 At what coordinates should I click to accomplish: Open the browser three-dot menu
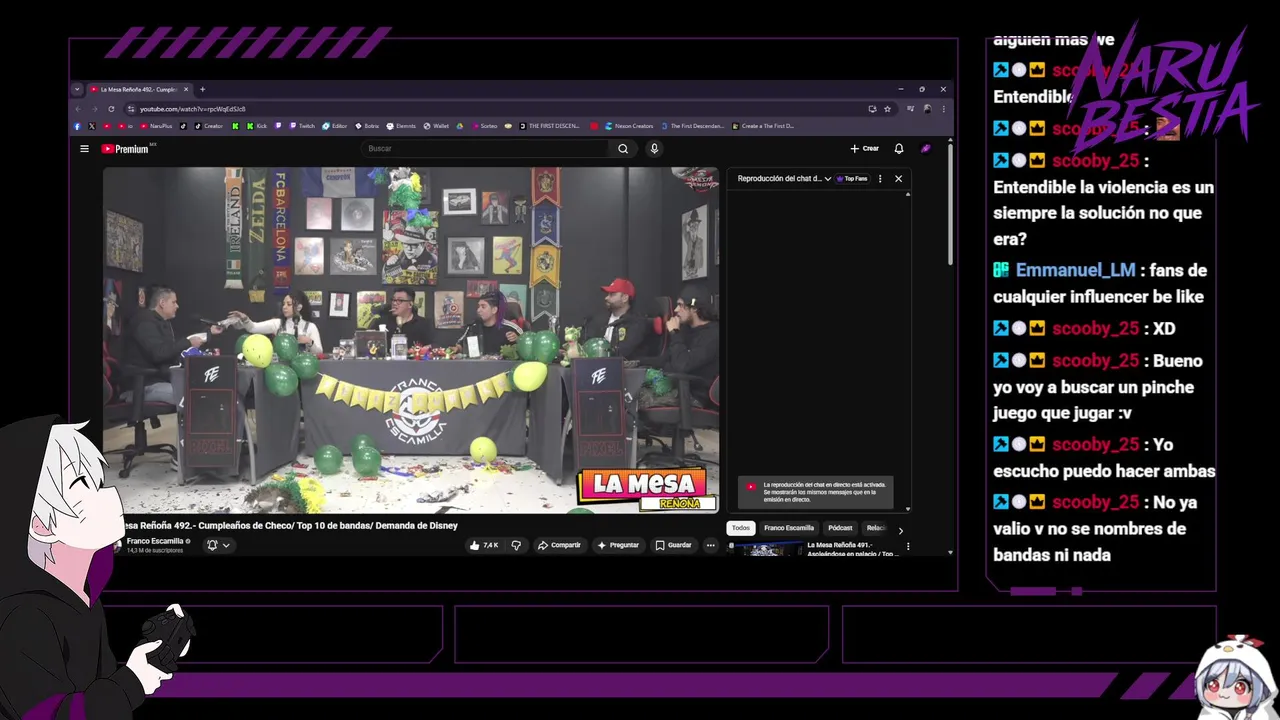pyautogui.click(x=943, y=109)
